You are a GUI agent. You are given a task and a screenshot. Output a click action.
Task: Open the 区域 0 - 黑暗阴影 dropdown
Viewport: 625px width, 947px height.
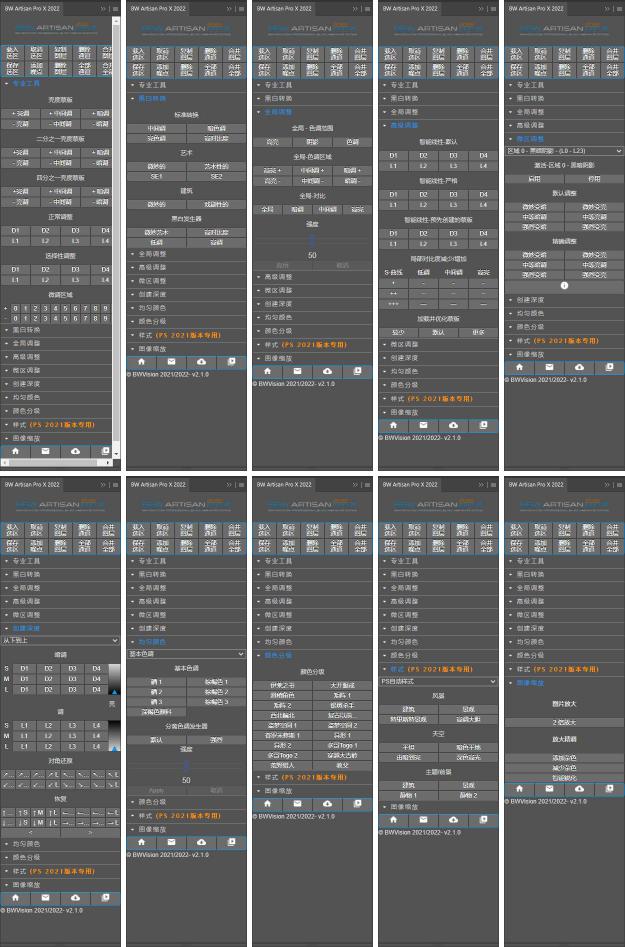[564, 151]
